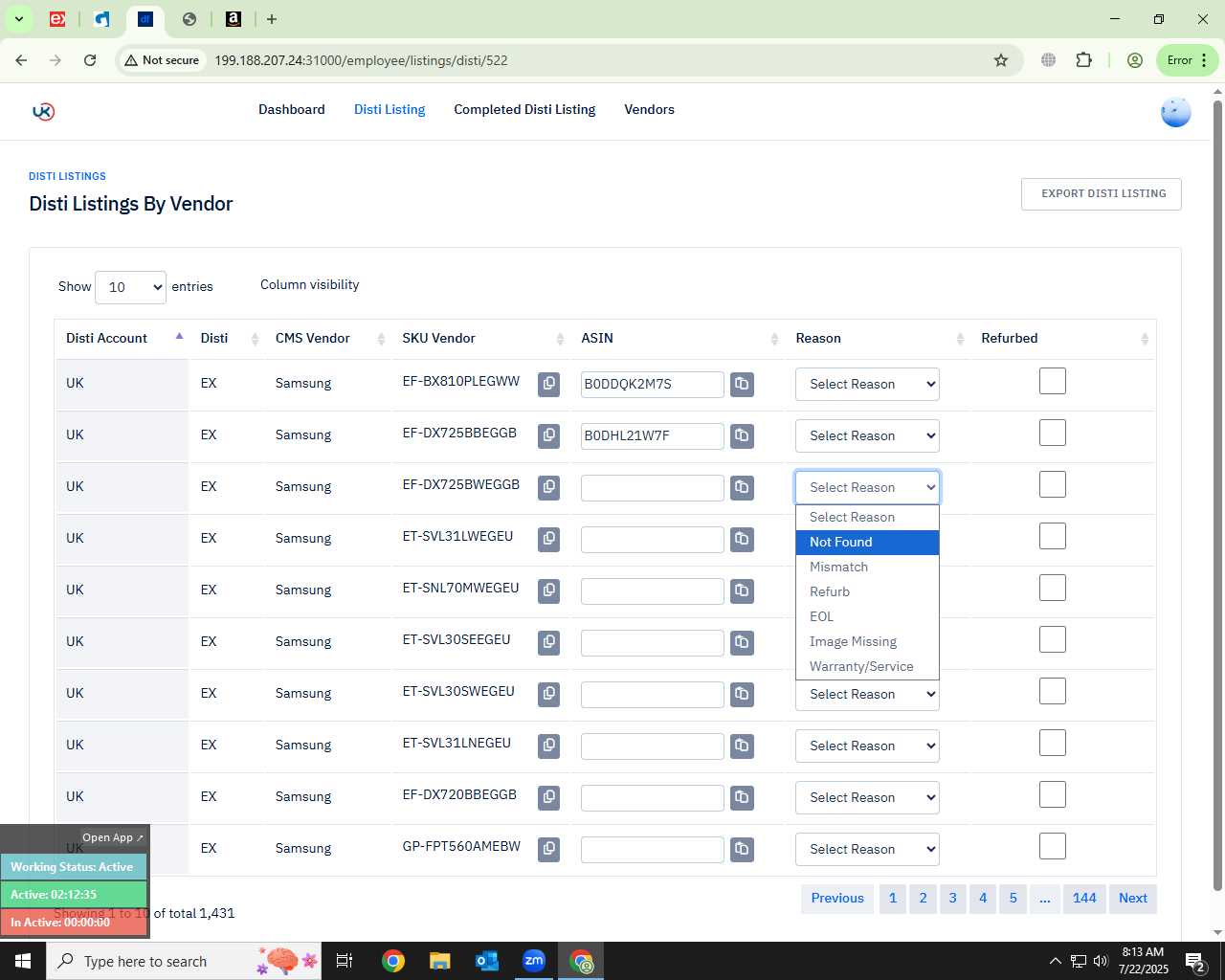
Task: Click ASIN paste icon in ET-SVL31LWEGEU row
Action: click(742, 539)
